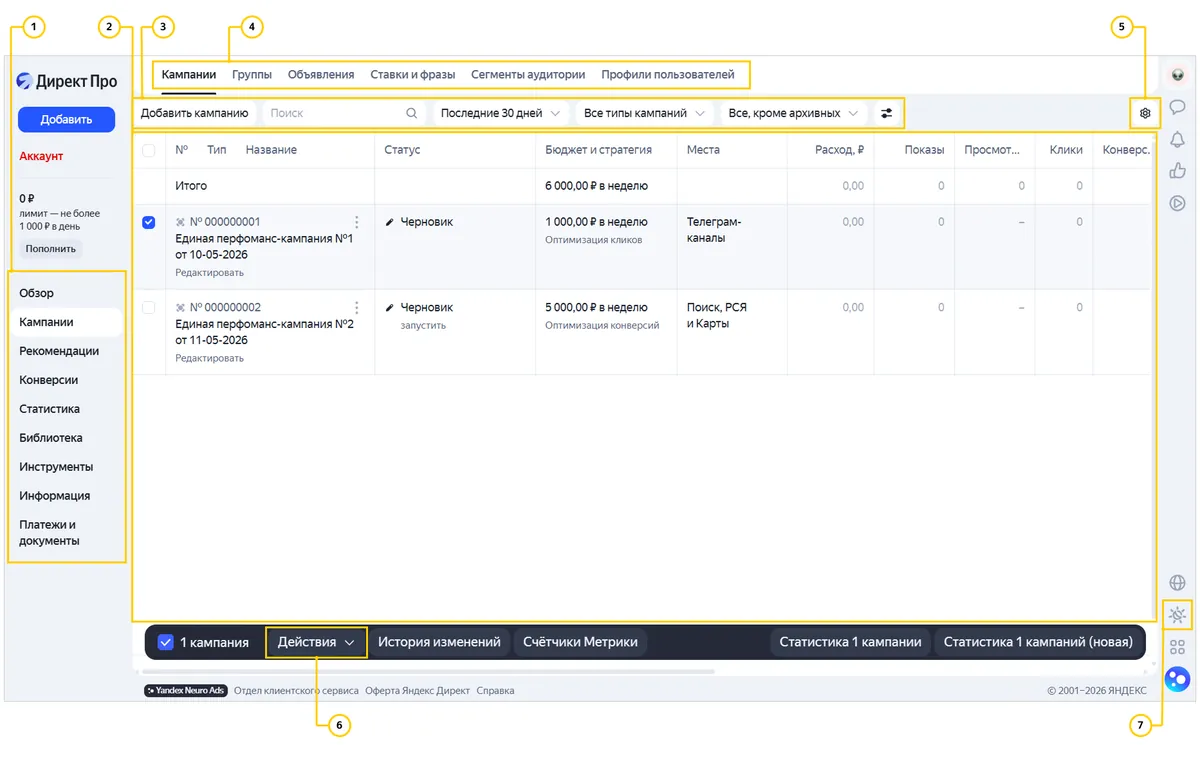Open 'Счётчики Метрики' in the bottom bar
Screen dimensions: 1200x757
tap(580, 642)
